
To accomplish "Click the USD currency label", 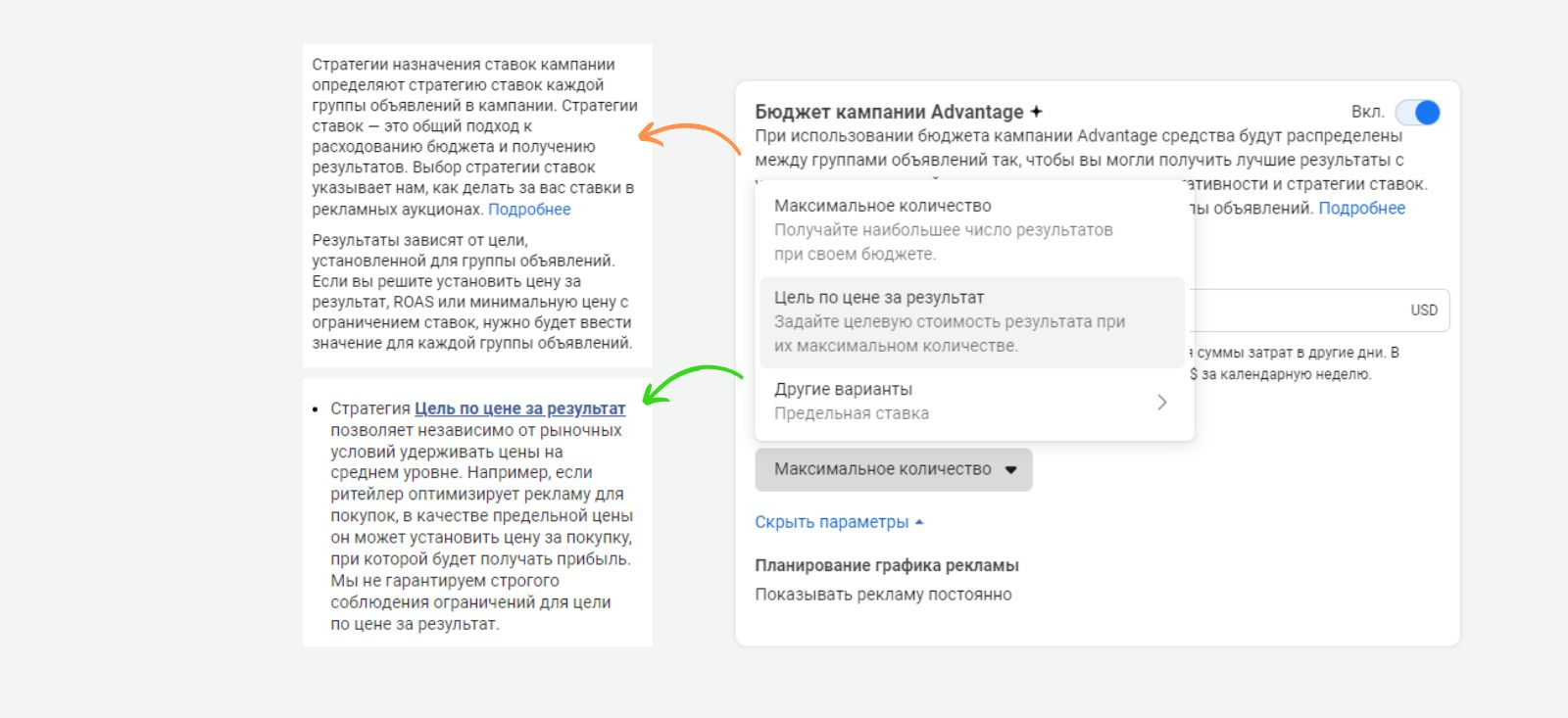I will pyautogui.click(x=1424, y=311).
